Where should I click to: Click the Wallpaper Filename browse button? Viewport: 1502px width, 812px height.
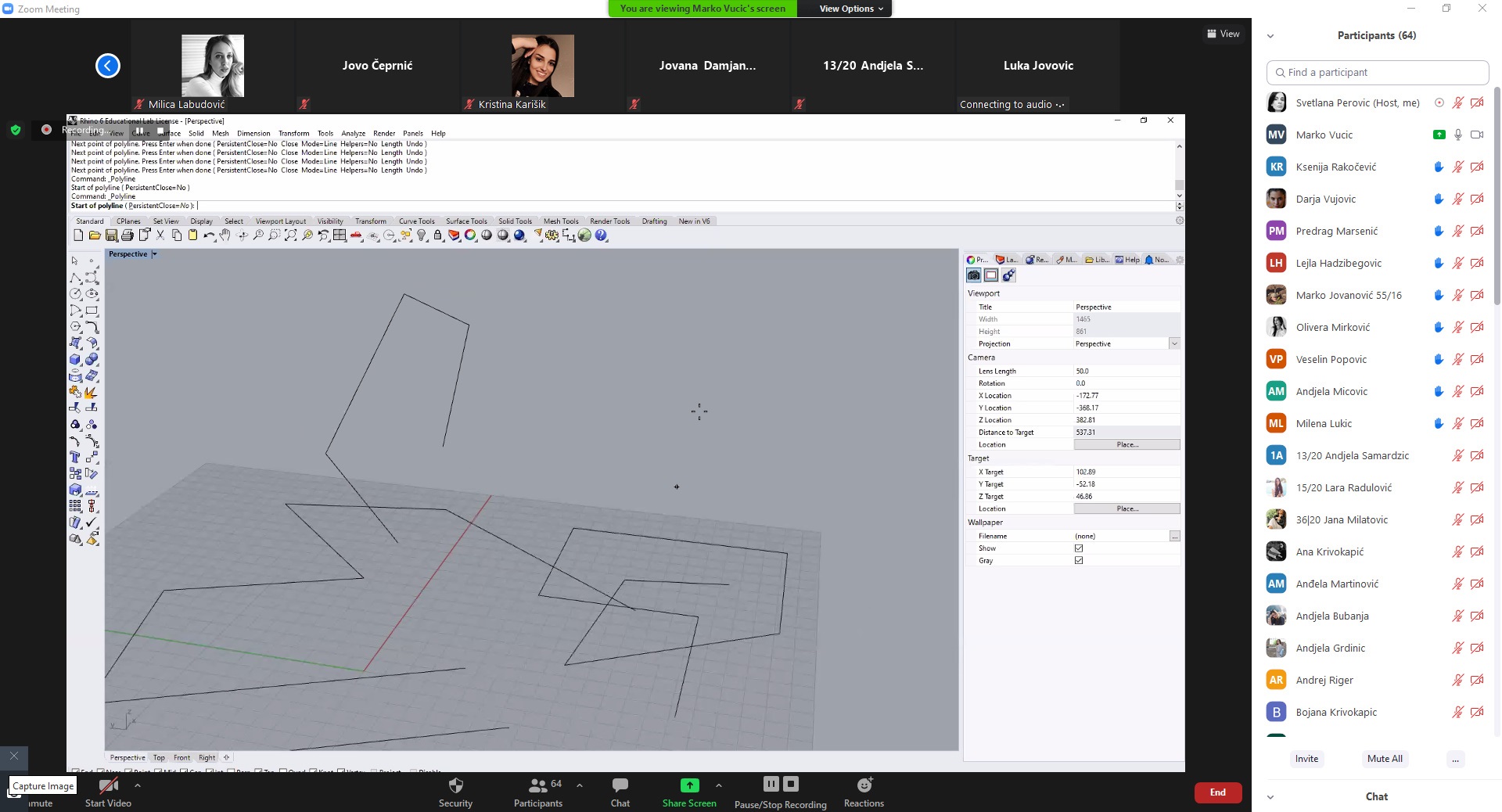point(1174,537)
